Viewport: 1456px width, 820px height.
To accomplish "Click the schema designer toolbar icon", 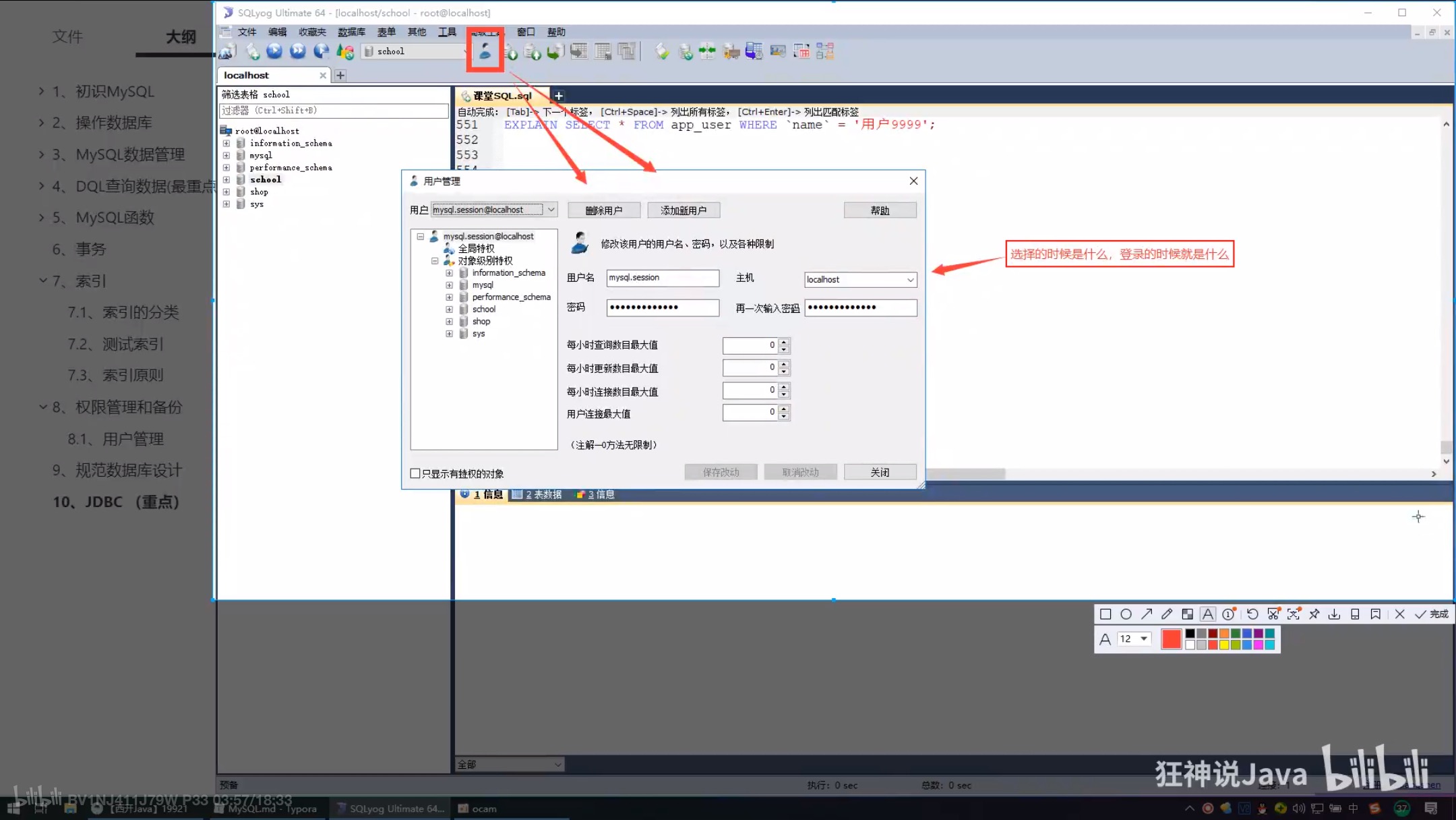I will click(825, 51).
